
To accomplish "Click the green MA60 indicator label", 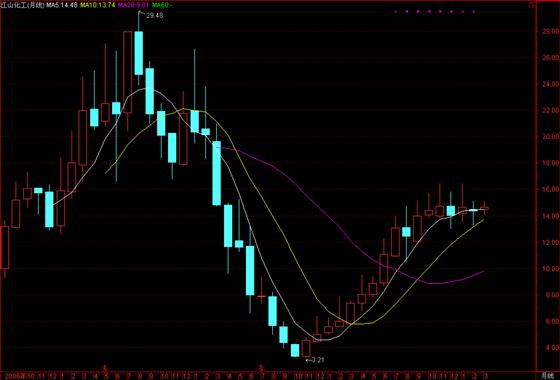I will [161, 5].
